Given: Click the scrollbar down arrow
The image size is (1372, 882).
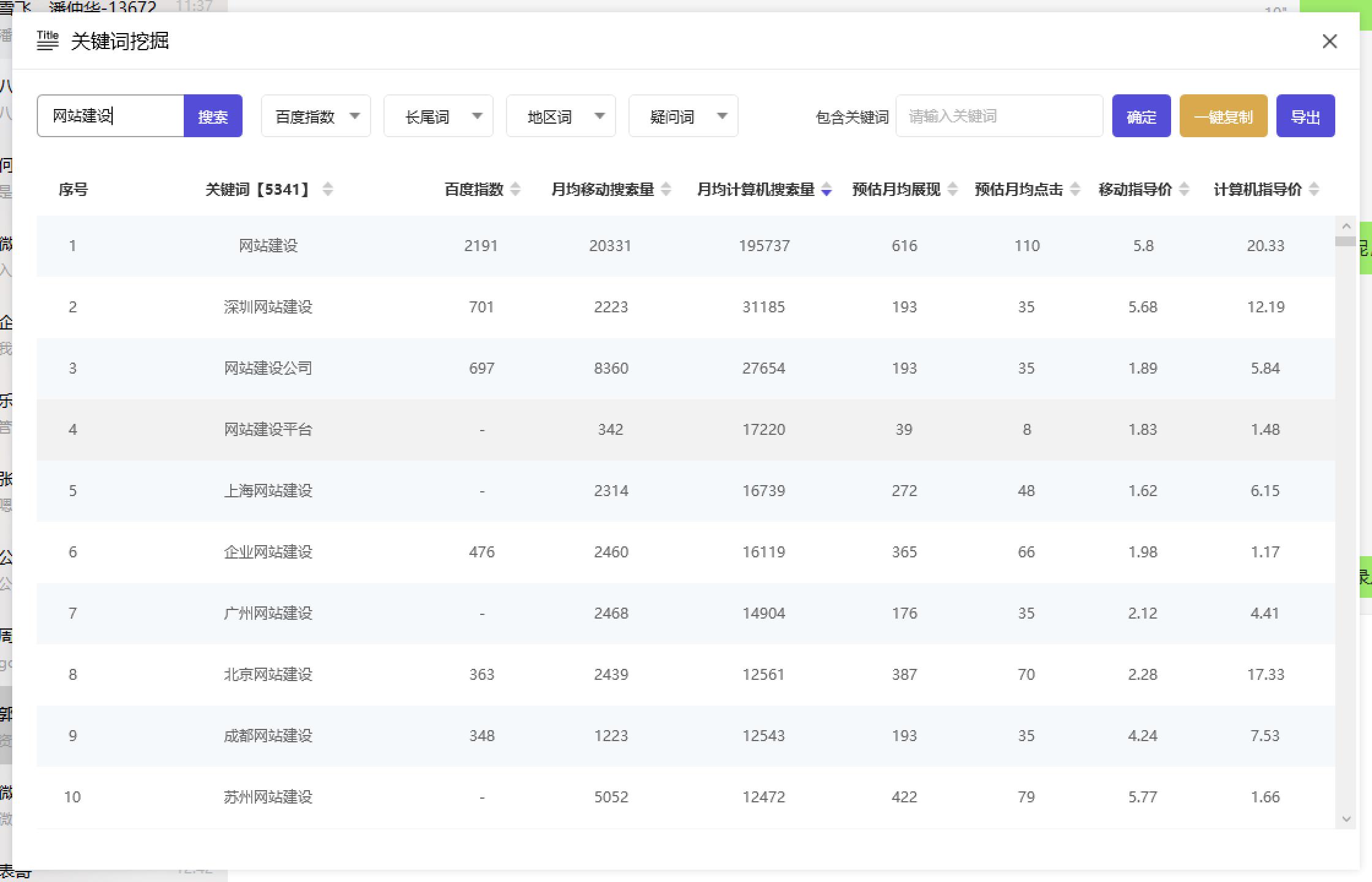Looking at the screenshot, I should [x=1346, y=819].
